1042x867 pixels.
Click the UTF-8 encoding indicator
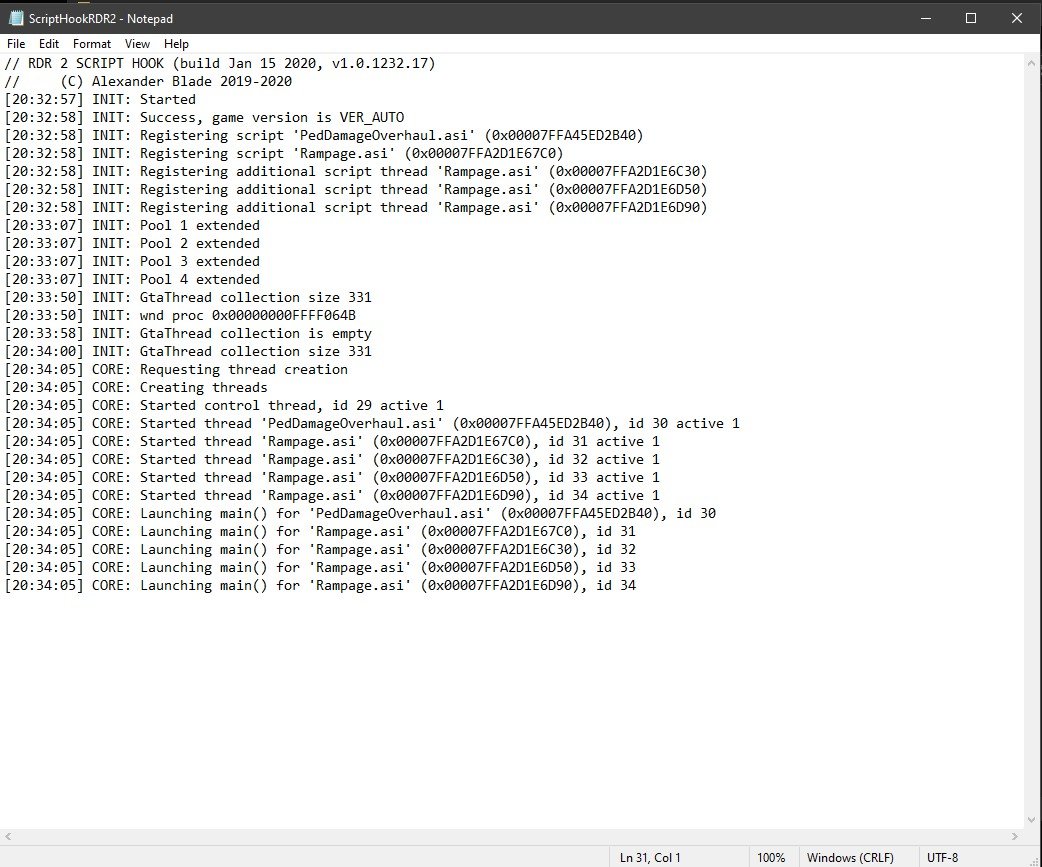pos(943,857)
